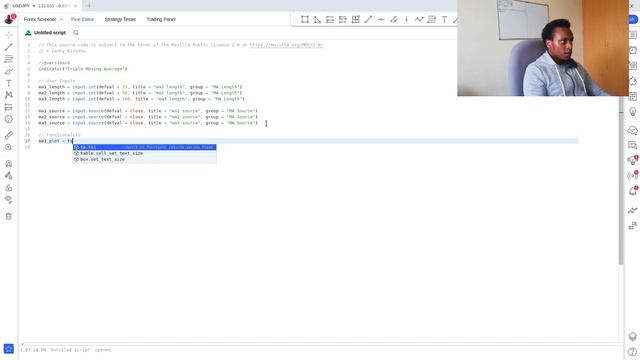Open alerts clock icon in right sidebar
The width and height of the screenshot is (640, 360).
coord(633,50)
